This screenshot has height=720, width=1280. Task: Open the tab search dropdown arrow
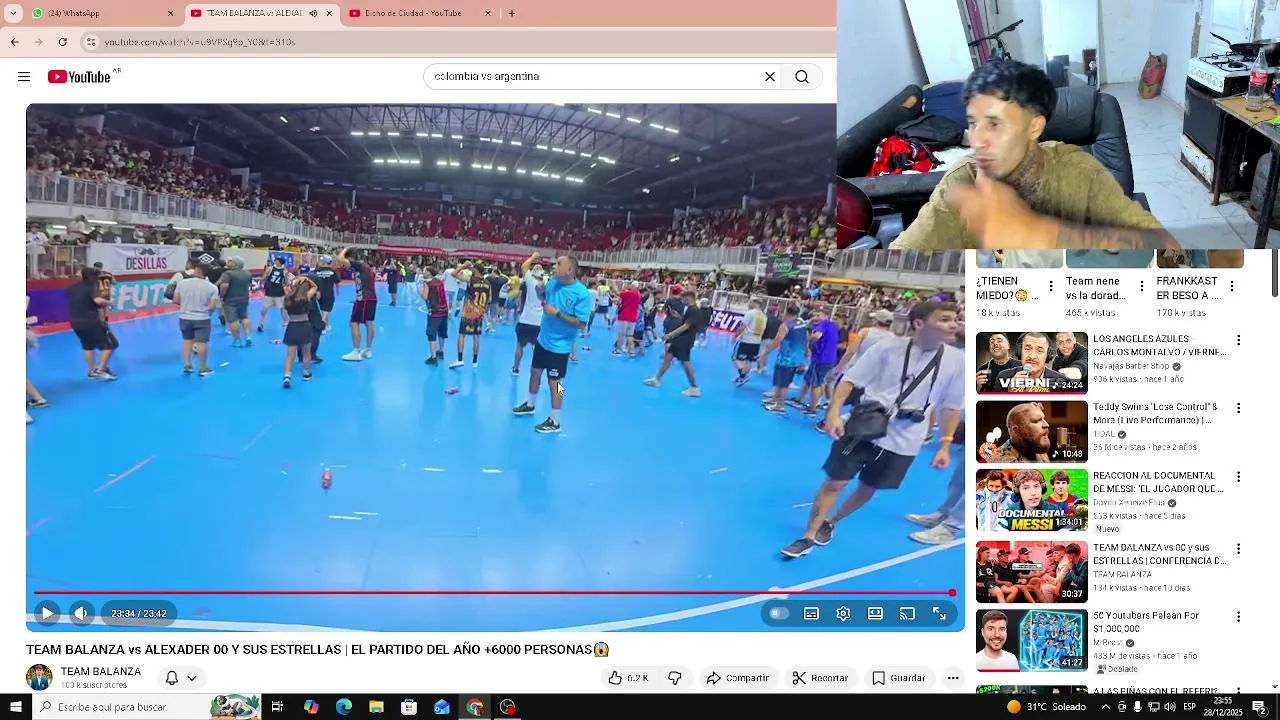point(13,13)
